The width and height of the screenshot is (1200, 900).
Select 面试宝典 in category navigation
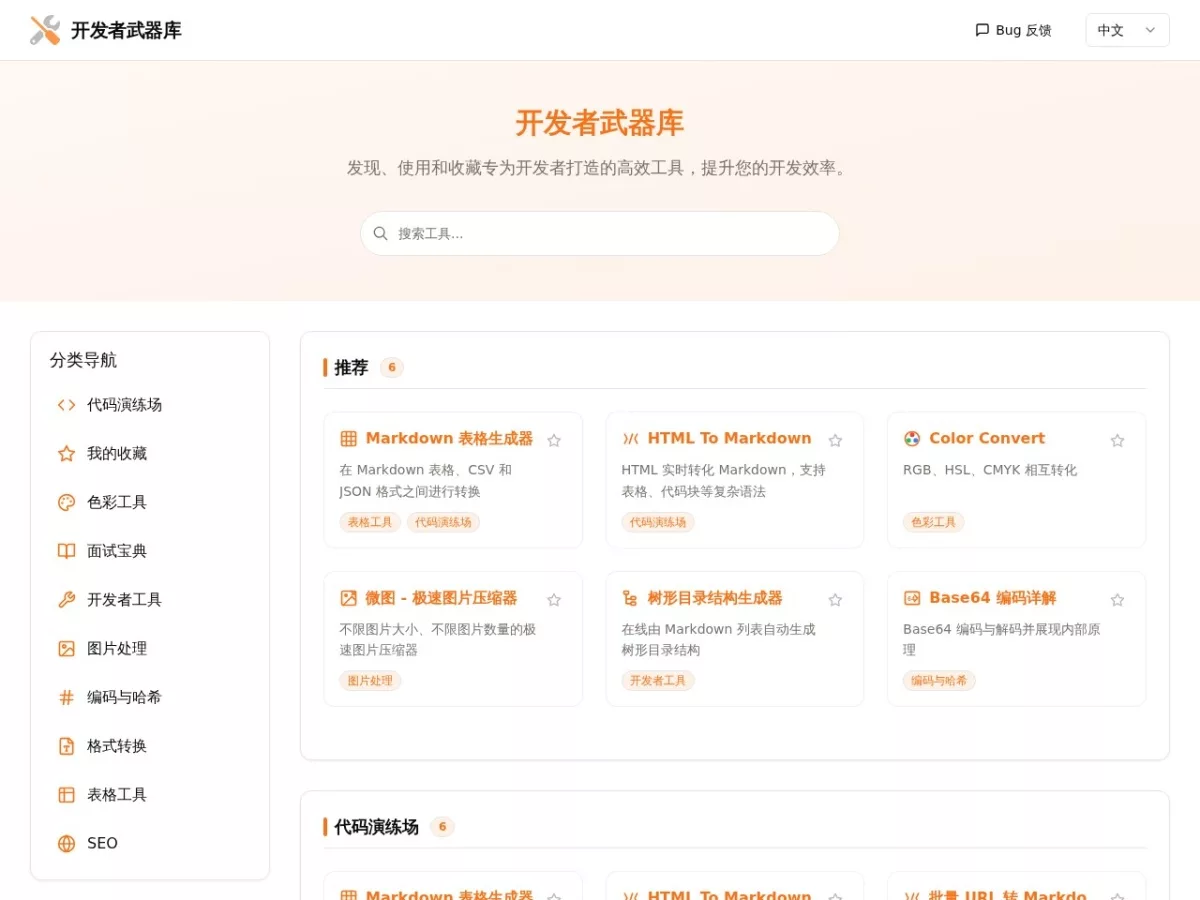pyautogui.click(x=150, y=551)
